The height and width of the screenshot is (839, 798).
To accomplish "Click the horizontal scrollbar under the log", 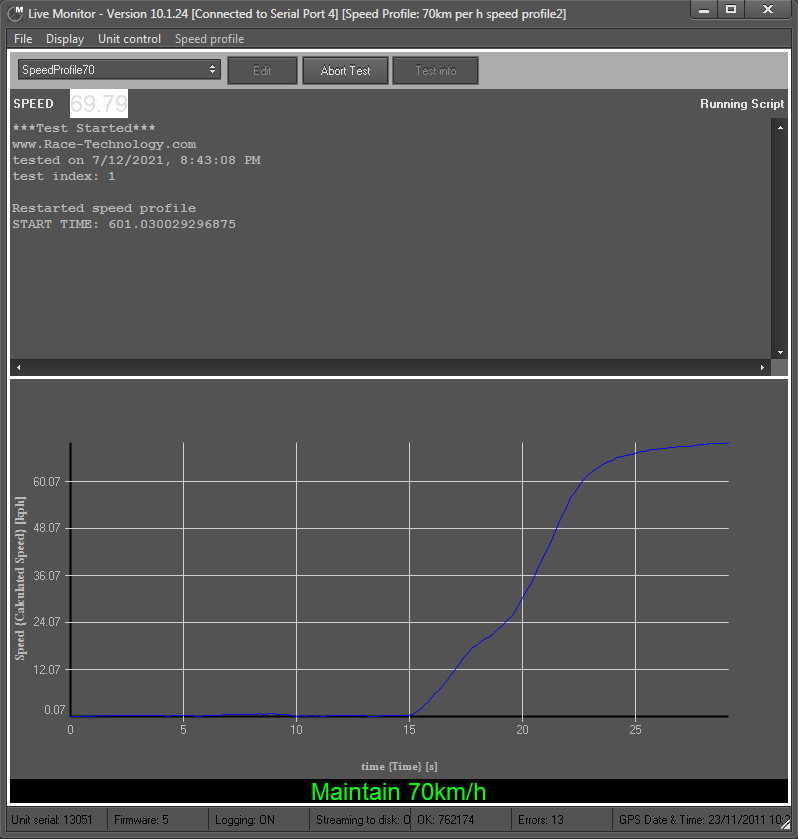I will click(390, 367).
